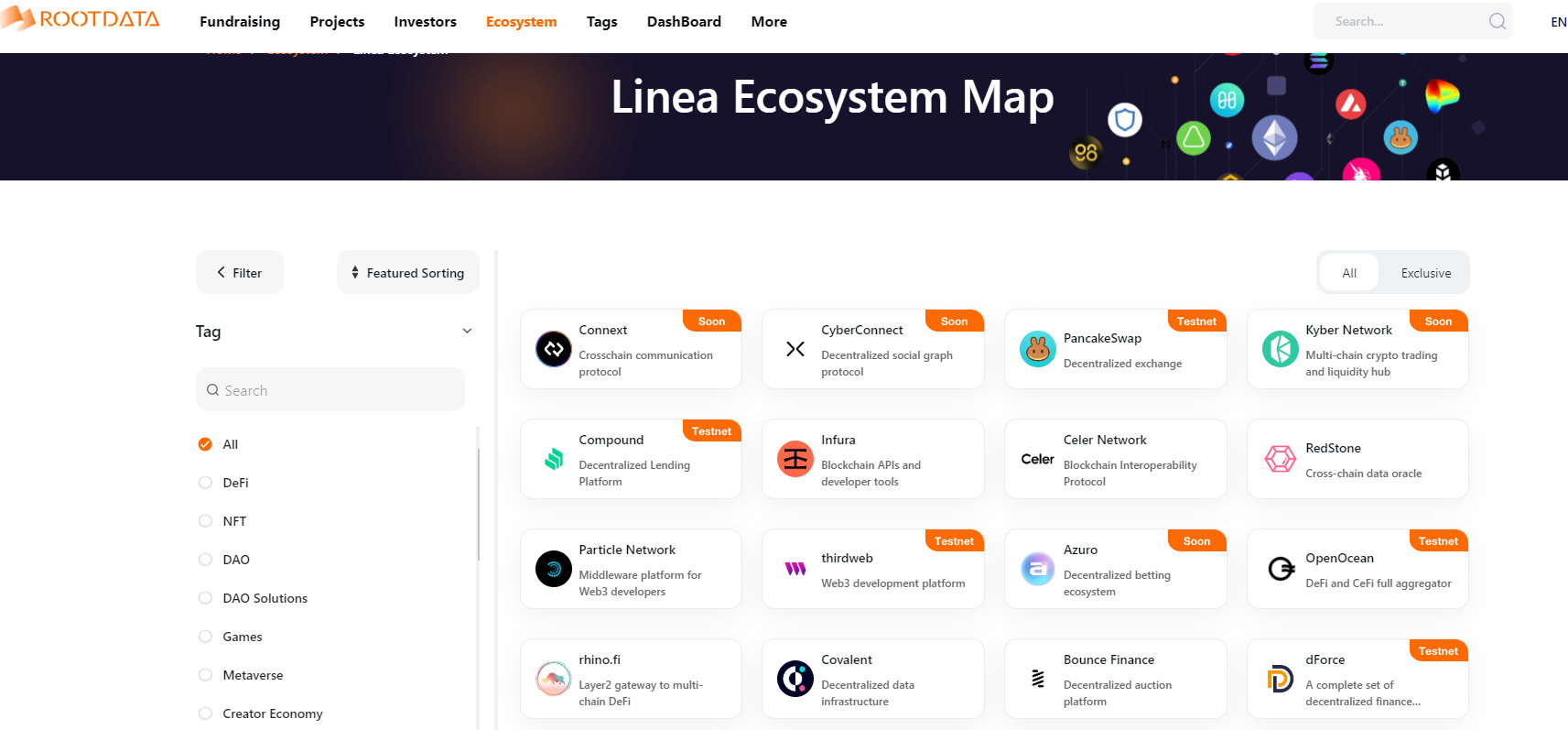
Task: Open the Projects menu
Action: click(x=337, y=21)
